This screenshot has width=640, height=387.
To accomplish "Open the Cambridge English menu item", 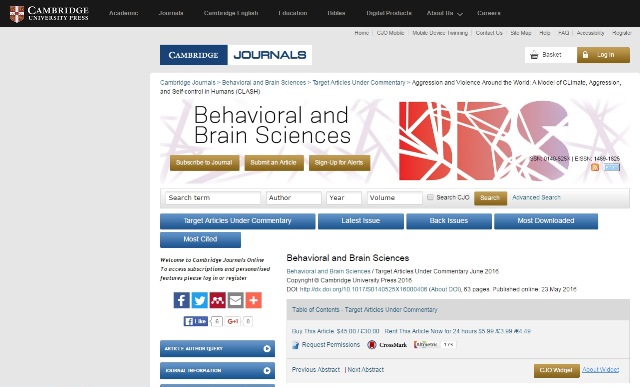I will click(x=231, y=13).
